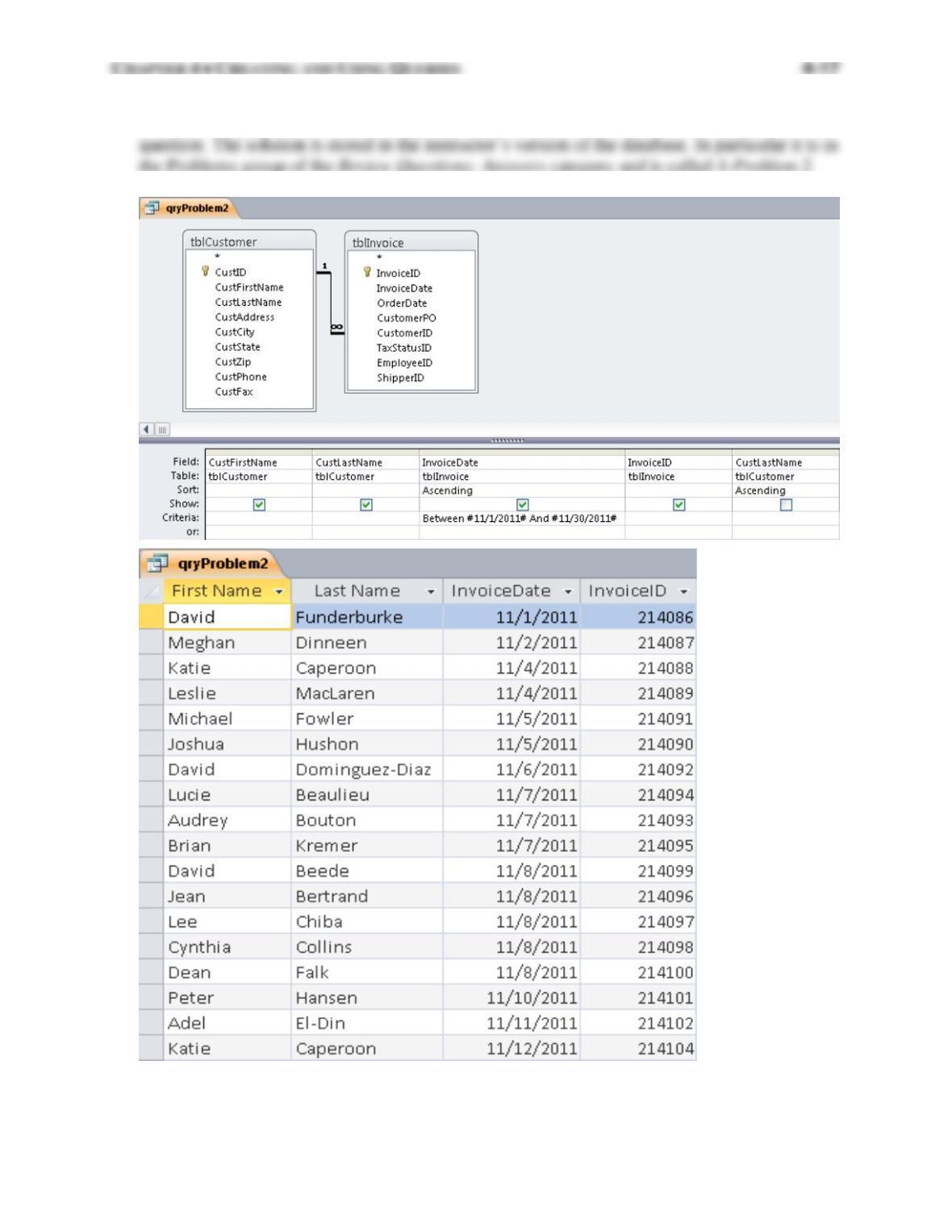Select OrderDate in tblInvoice field list
The height and width of the screenshot is (1232, 952).
[402, 303]
